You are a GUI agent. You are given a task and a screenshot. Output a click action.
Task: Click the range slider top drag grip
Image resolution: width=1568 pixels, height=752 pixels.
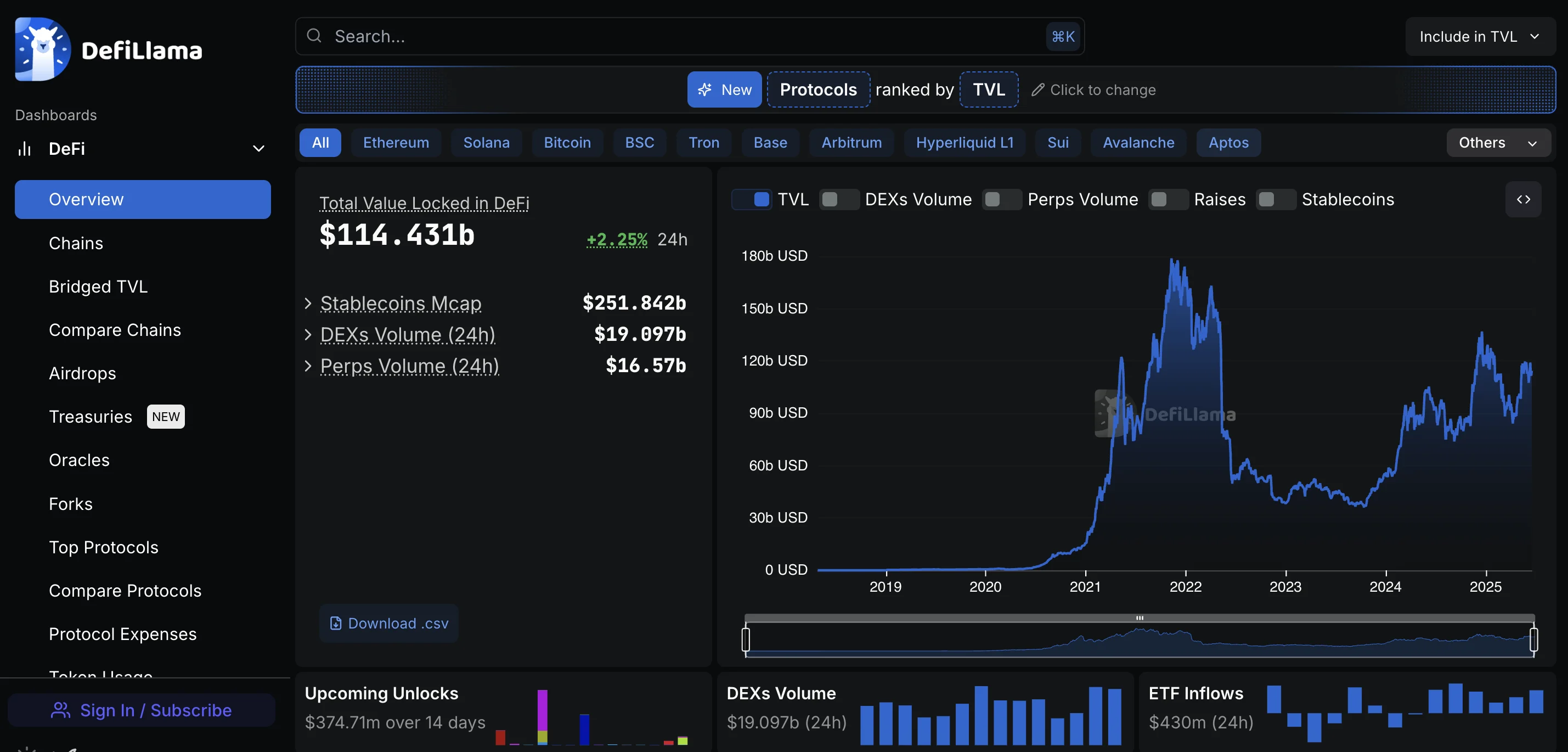(1140, 618)
